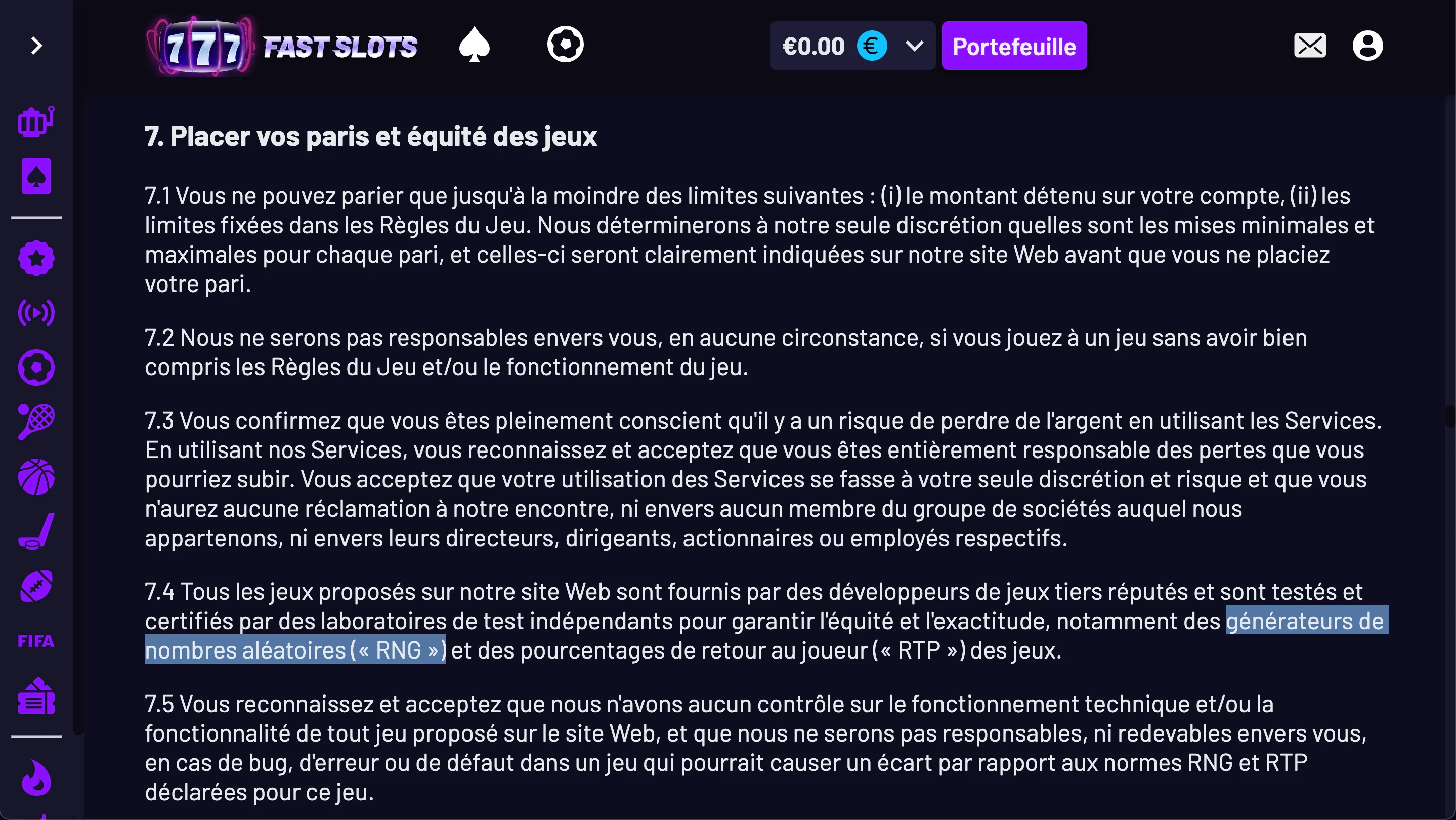
Task: Click the beer mugs icon in sidebar
Action: (36, 121)
